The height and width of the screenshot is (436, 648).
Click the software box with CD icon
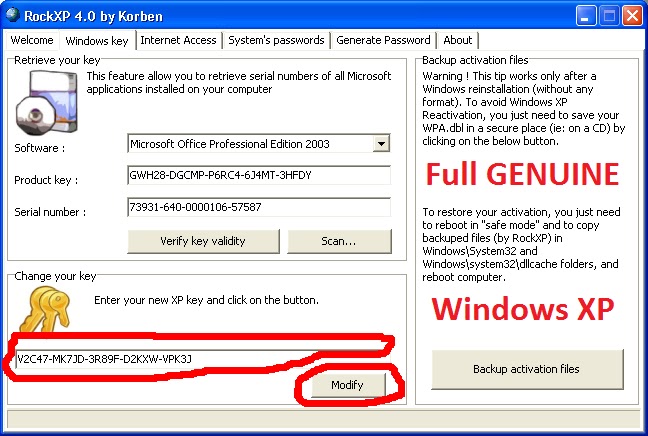(47, 102)
